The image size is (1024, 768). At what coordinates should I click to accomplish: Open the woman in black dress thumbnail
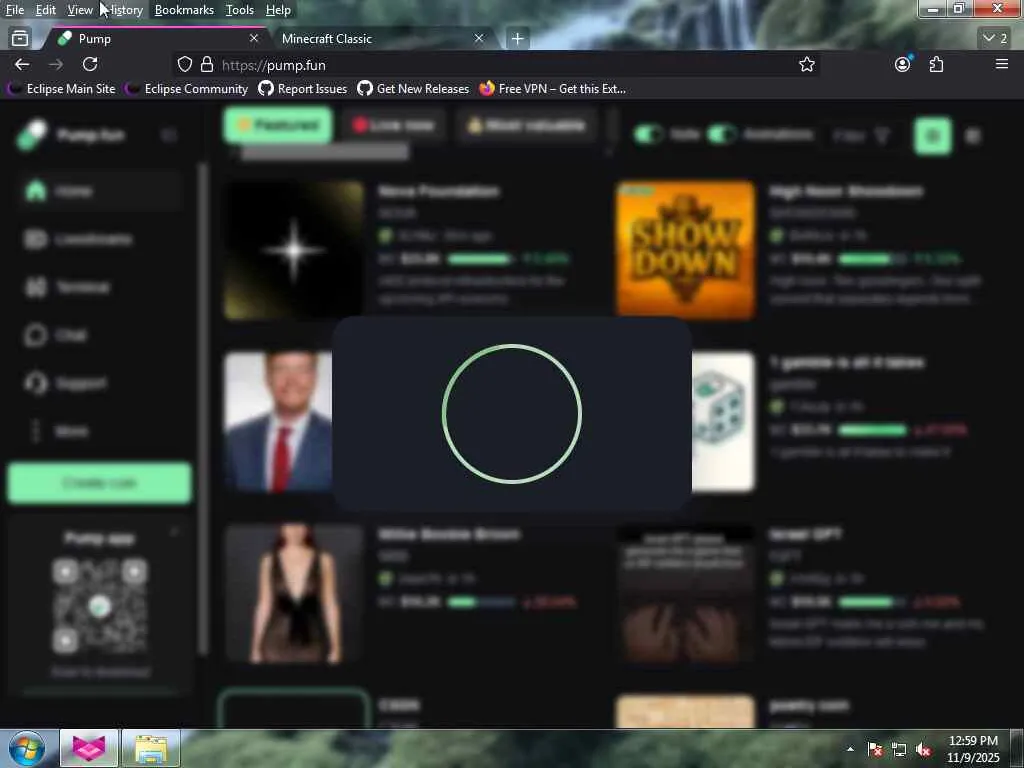pos(293,593)
